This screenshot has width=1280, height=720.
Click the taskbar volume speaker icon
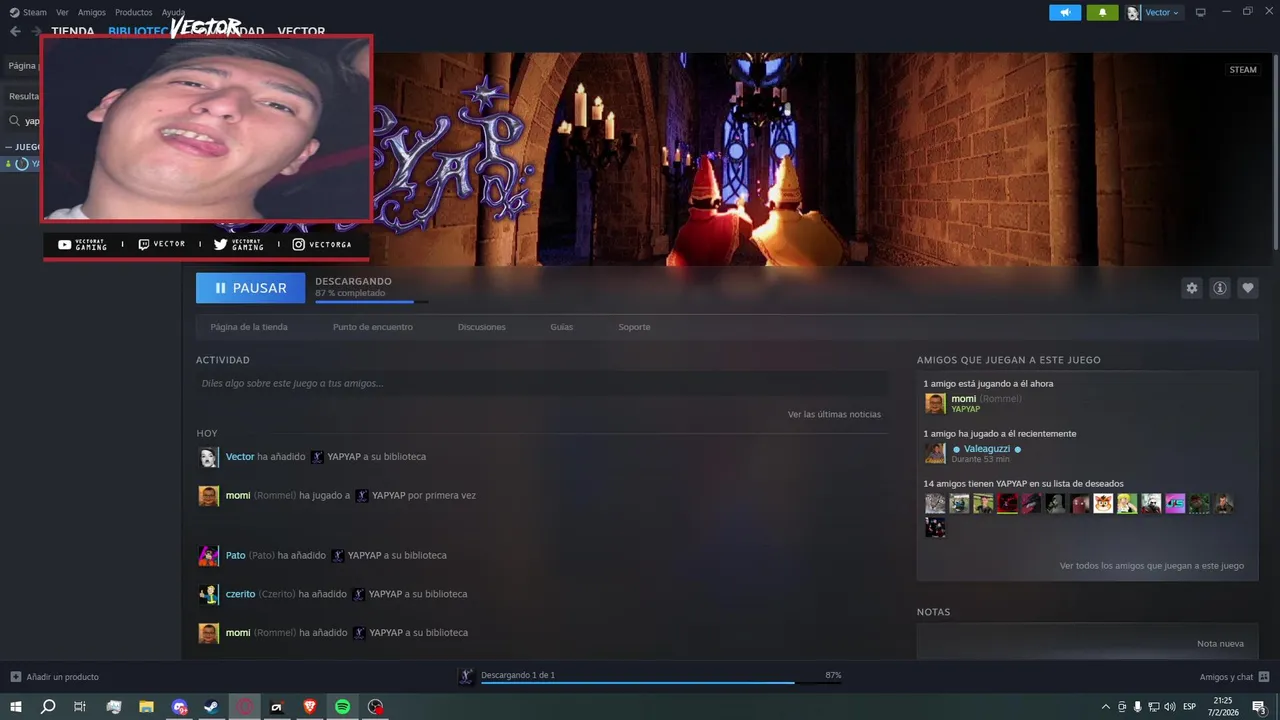(1169, 707)
